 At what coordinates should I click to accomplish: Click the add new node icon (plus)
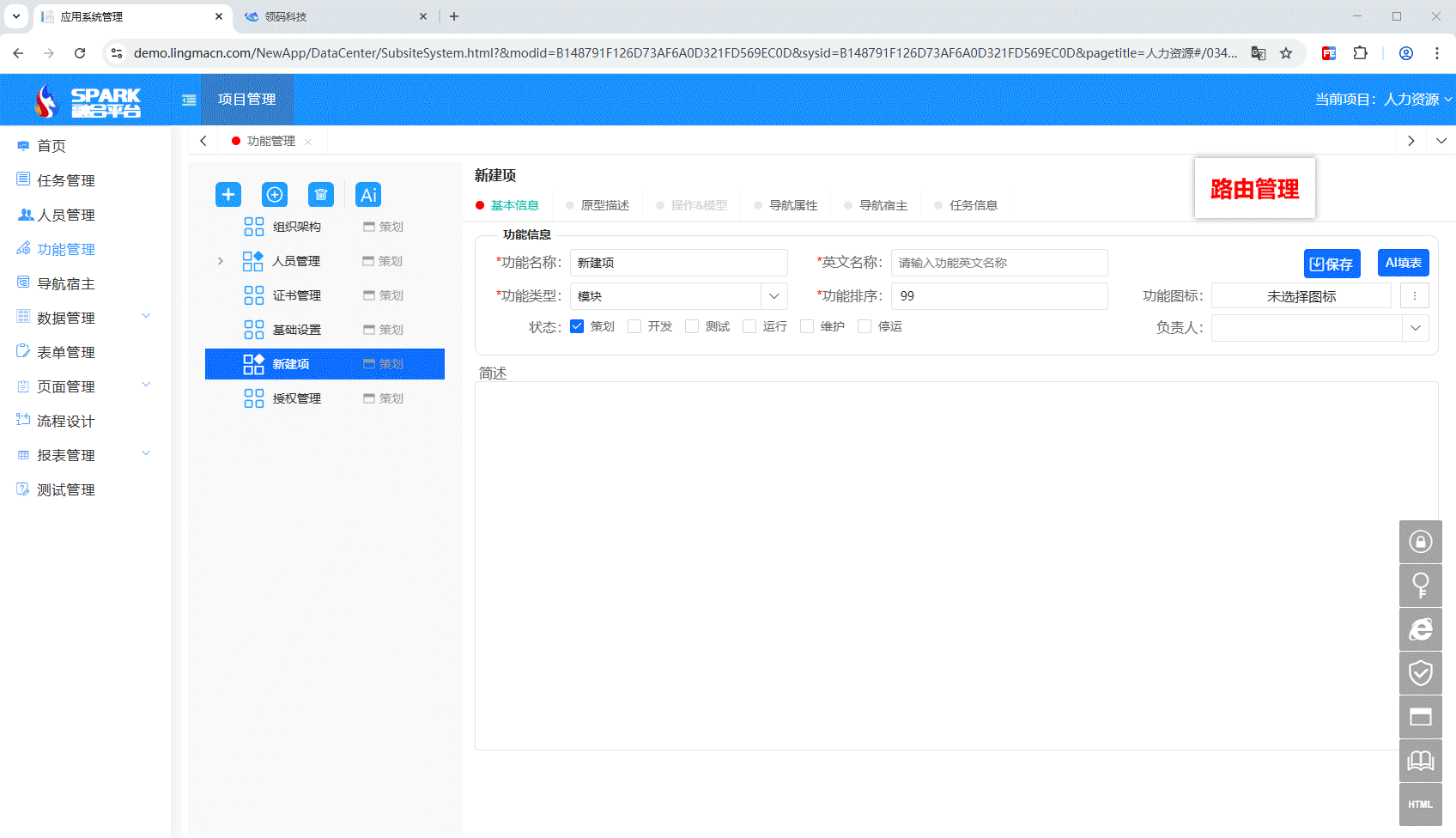227,194
